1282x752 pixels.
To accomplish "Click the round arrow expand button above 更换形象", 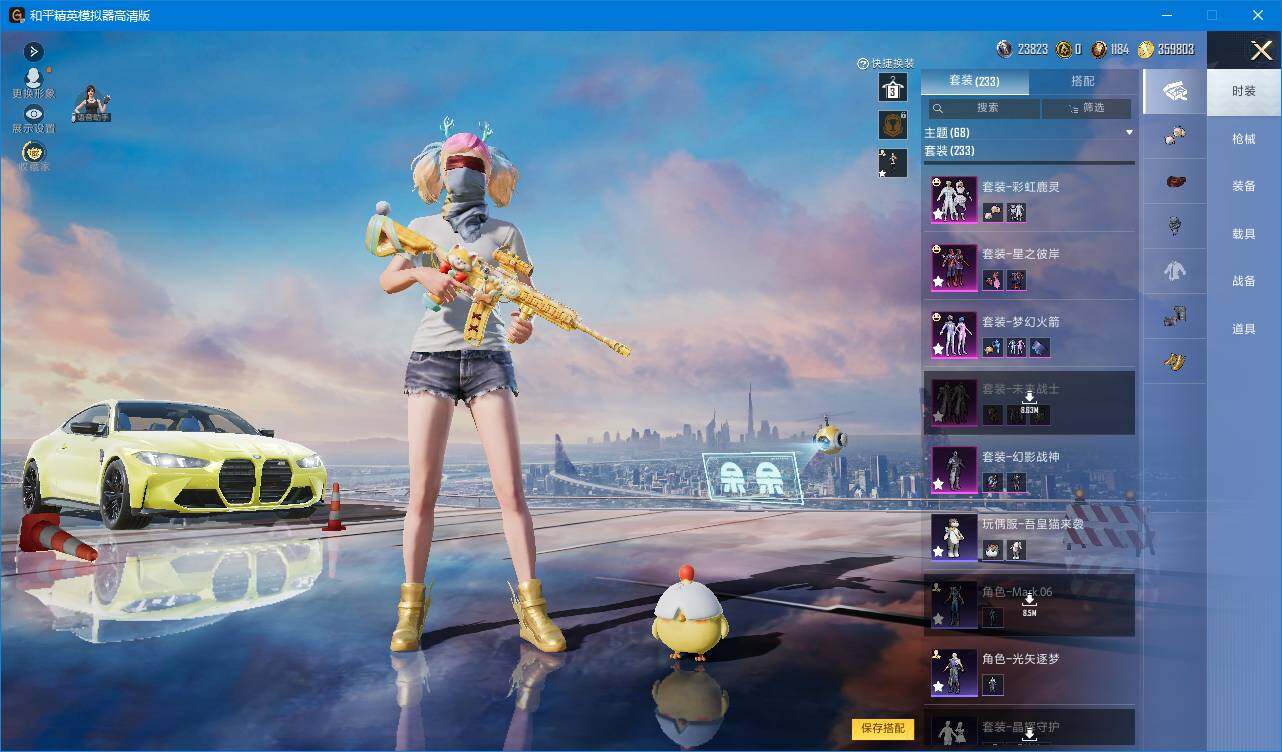I will pos(33,51).
